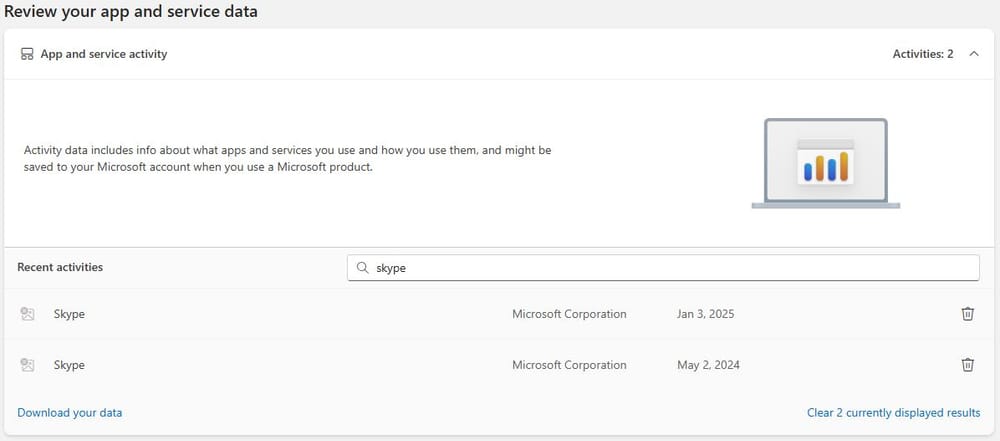Click the Recent activities label
Viewport: 1000px width, 441px height.
pyautogui.click(x=60, y=267)
